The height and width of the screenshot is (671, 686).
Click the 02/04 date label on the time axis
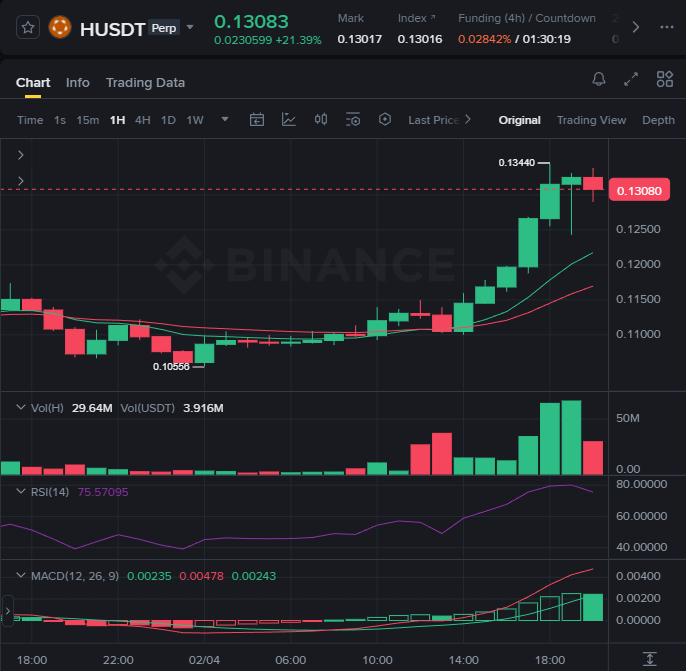click(204, 660)
